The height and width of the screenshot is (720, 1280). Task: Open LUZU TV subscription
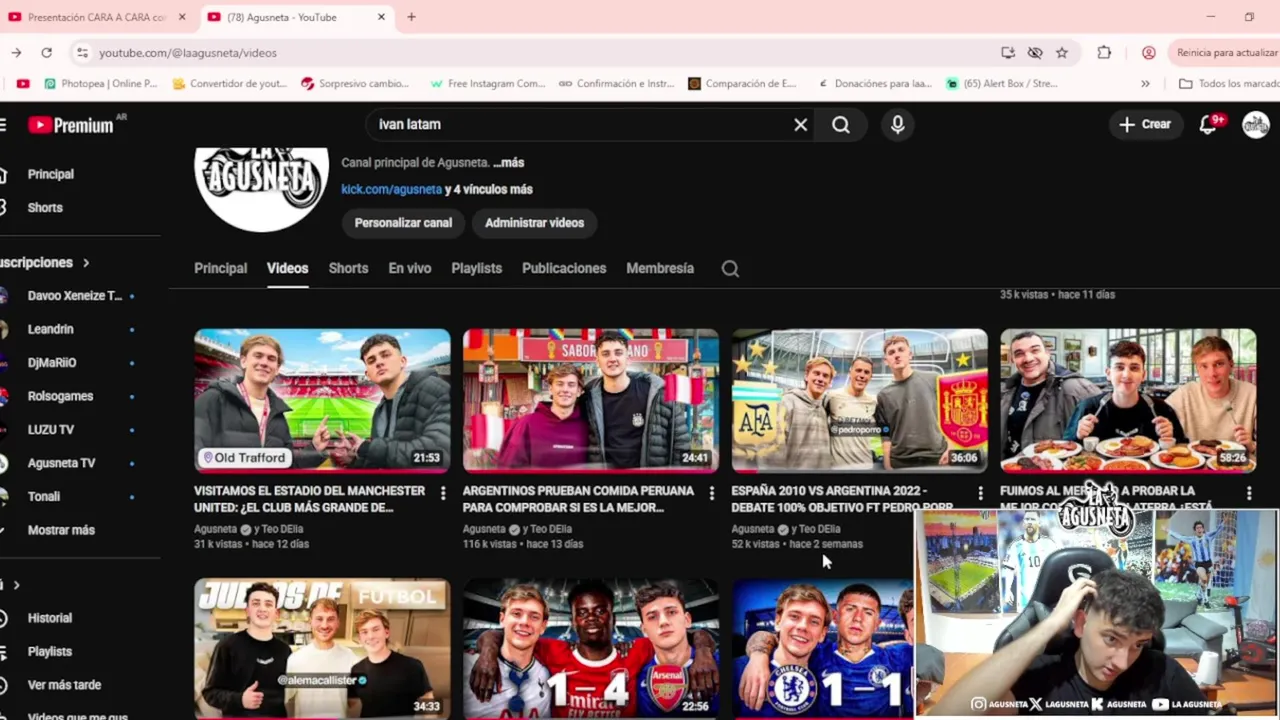pos(51,430)
